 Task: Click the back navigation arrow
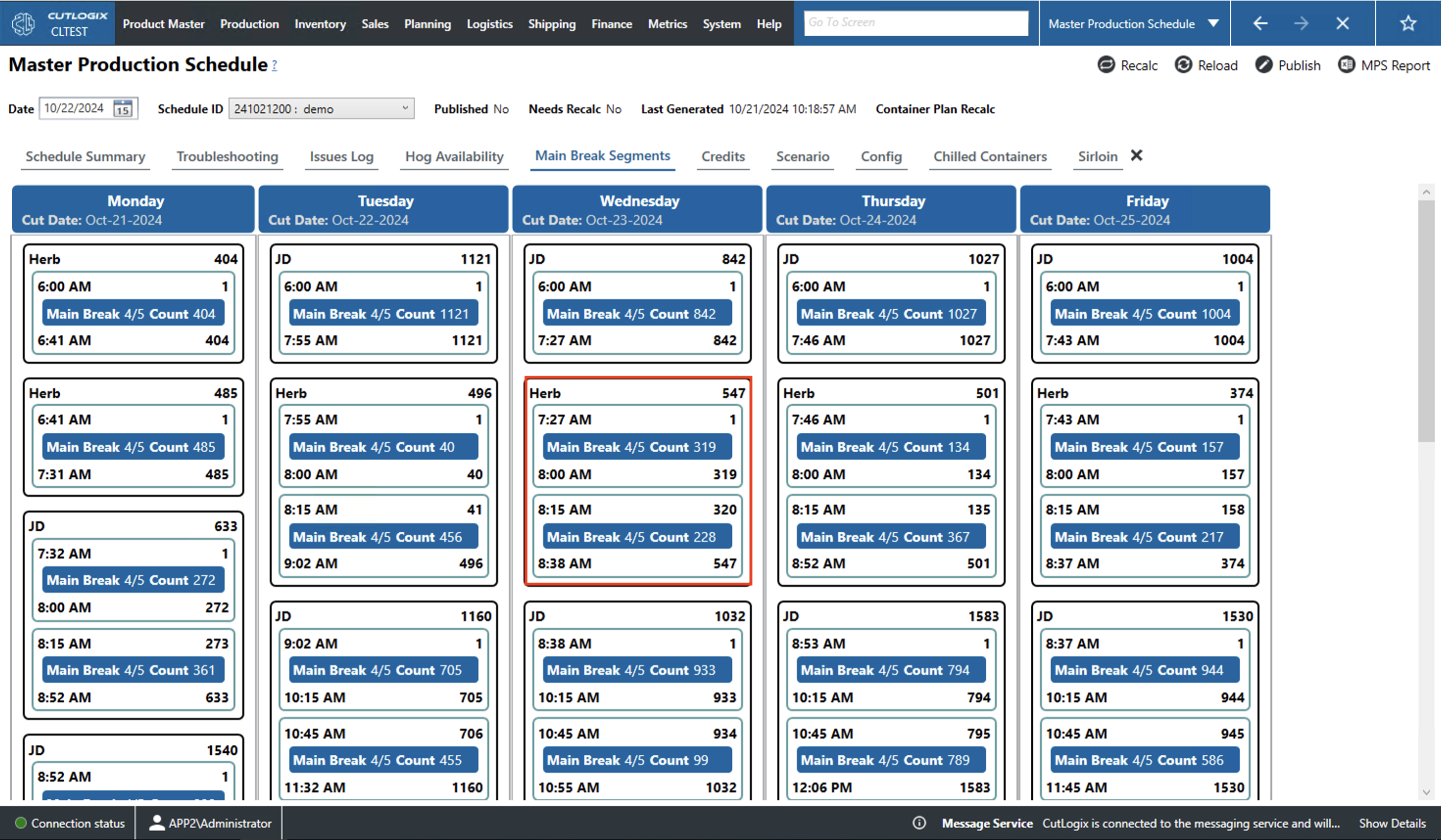[x=1260, y=23]
